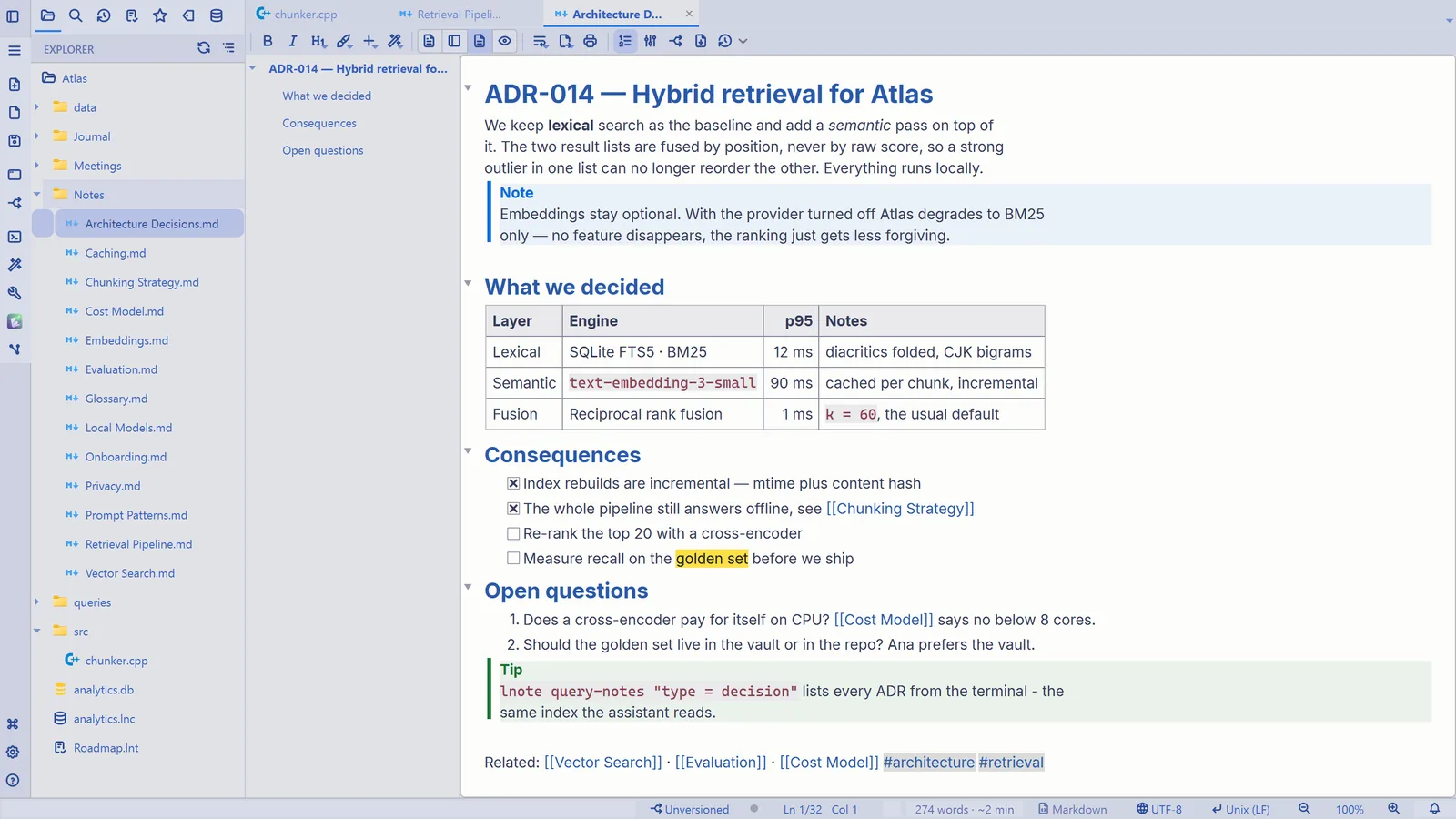Toggle bold formatting in the editor toolbar

coord(268,41)
